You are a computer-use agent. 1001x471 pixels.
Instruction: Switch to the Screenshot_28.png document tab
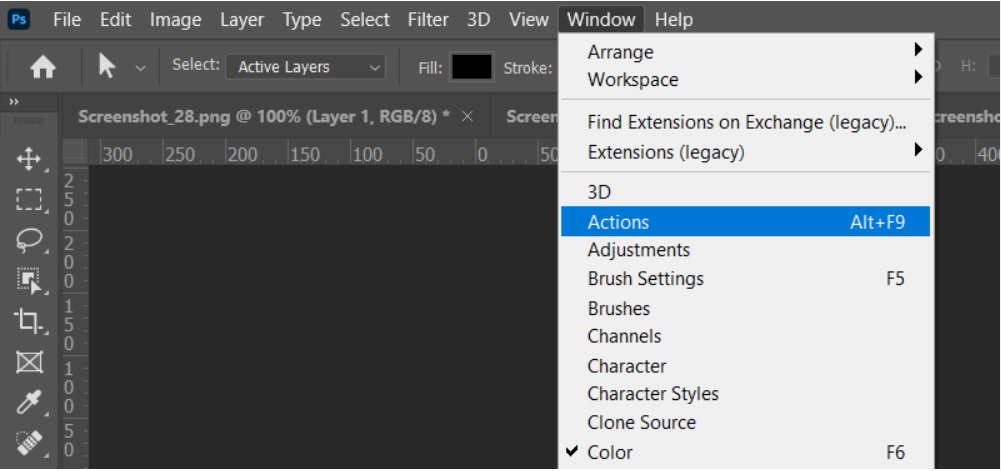tap(263, 116)
